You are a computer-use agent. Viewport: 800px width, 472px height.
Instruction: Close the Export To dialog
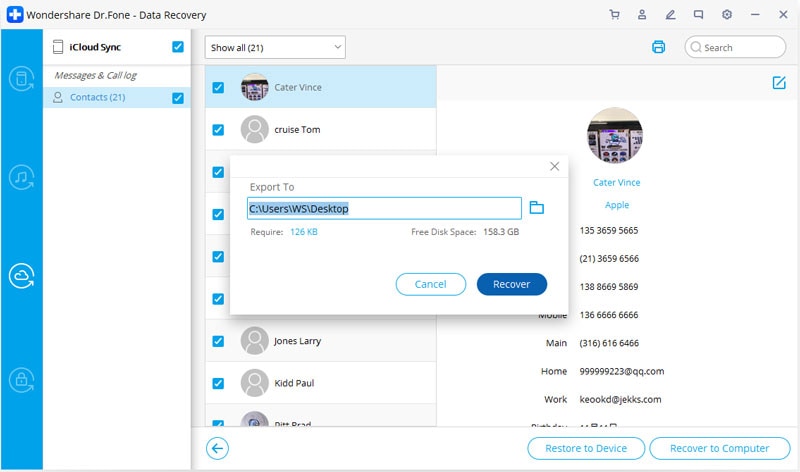(555, 166)
